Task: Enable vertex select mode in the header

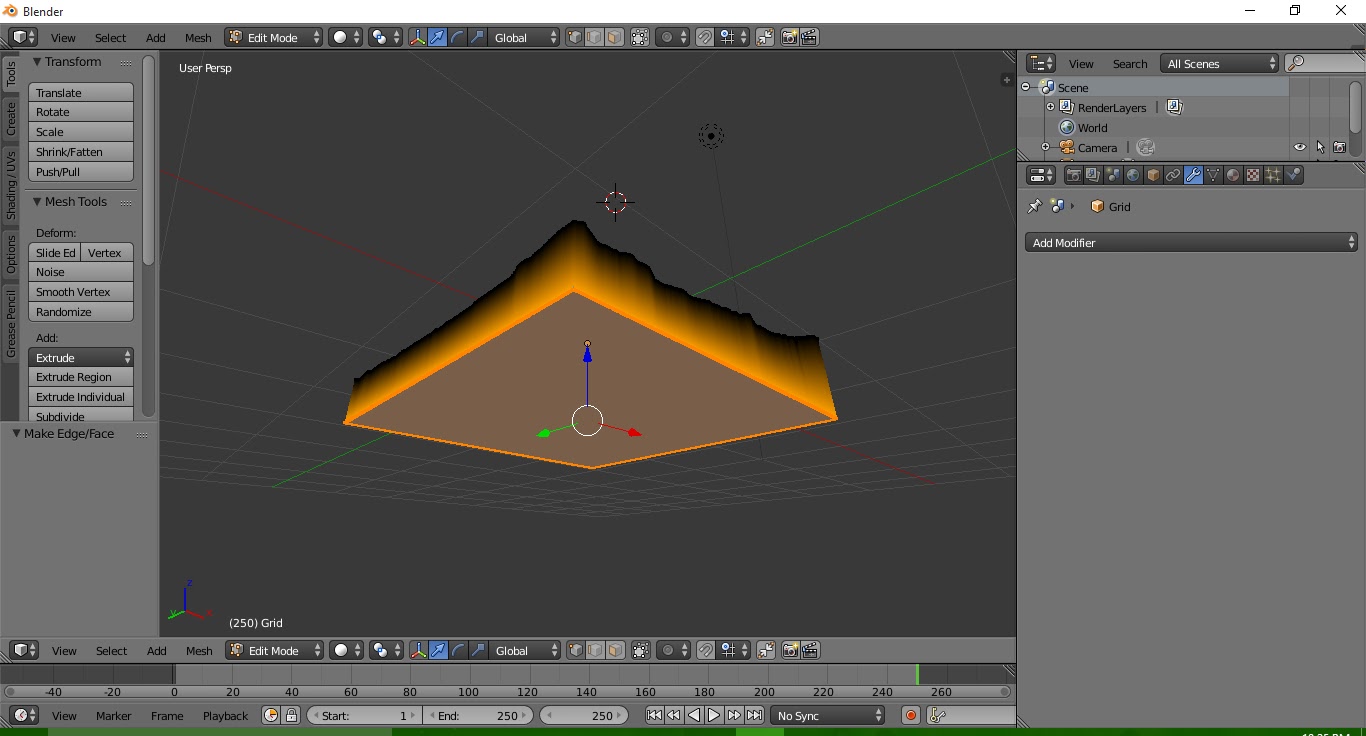Action: (574, 37)
